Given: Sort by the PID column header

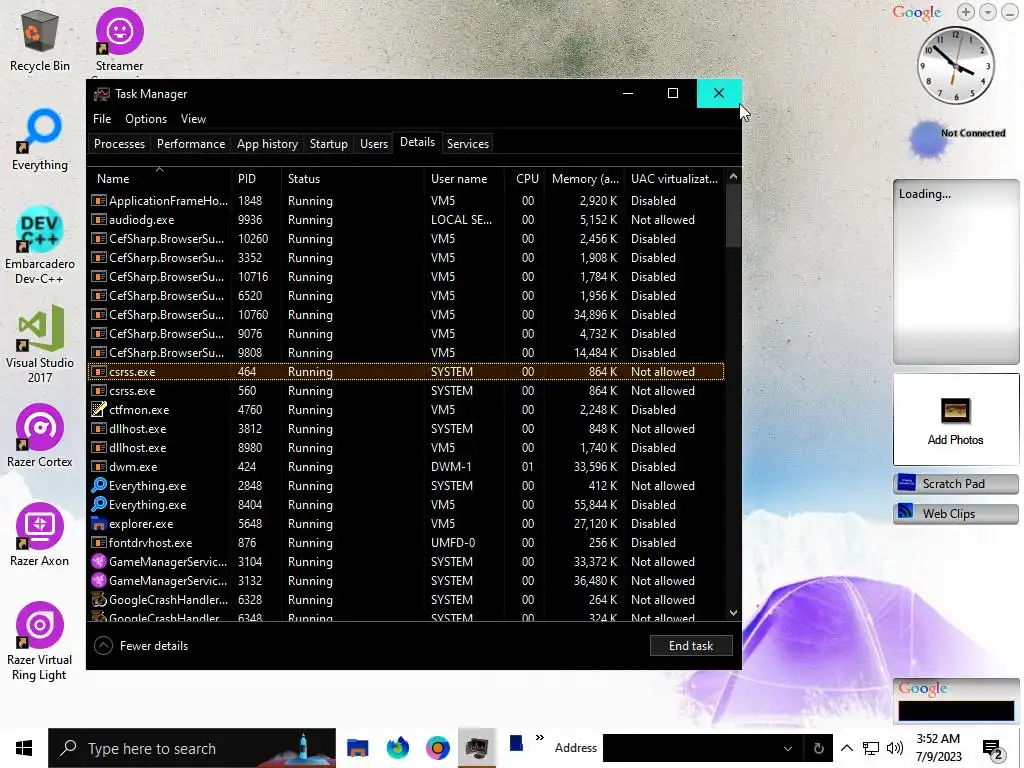Looking at the screenshot, I should coord(257,178).
